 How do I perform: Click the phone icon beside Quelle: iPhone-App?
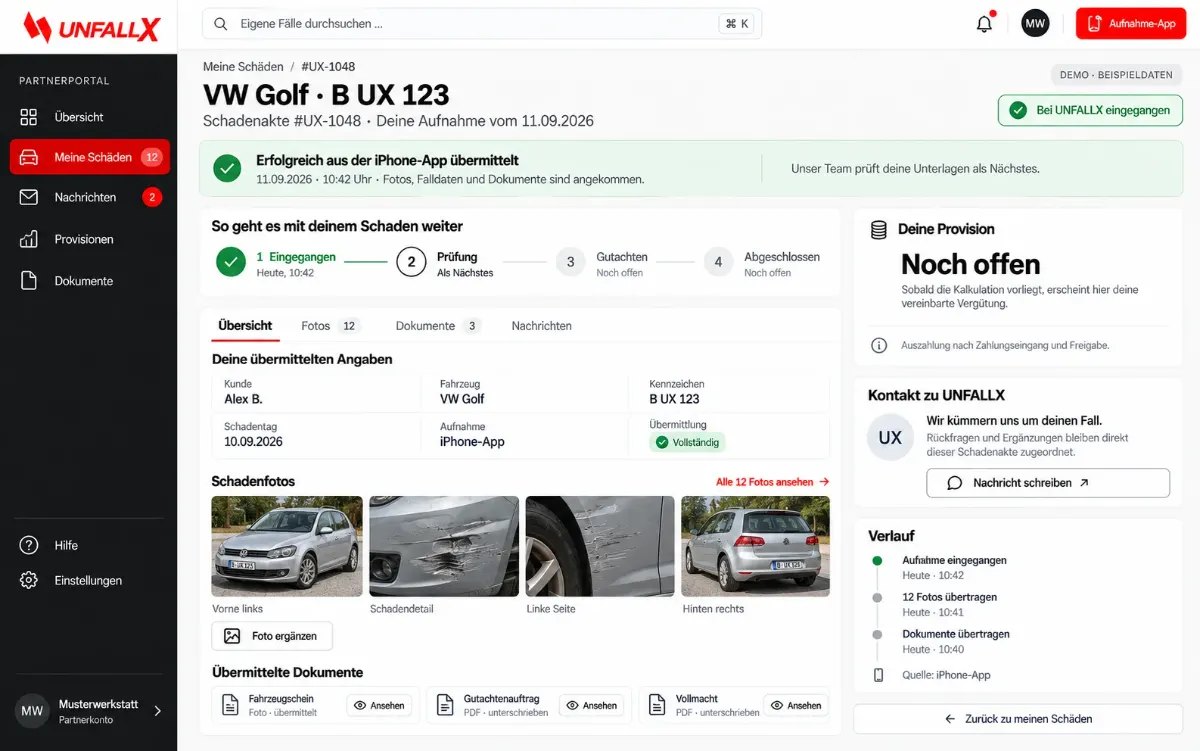[879, 675]
